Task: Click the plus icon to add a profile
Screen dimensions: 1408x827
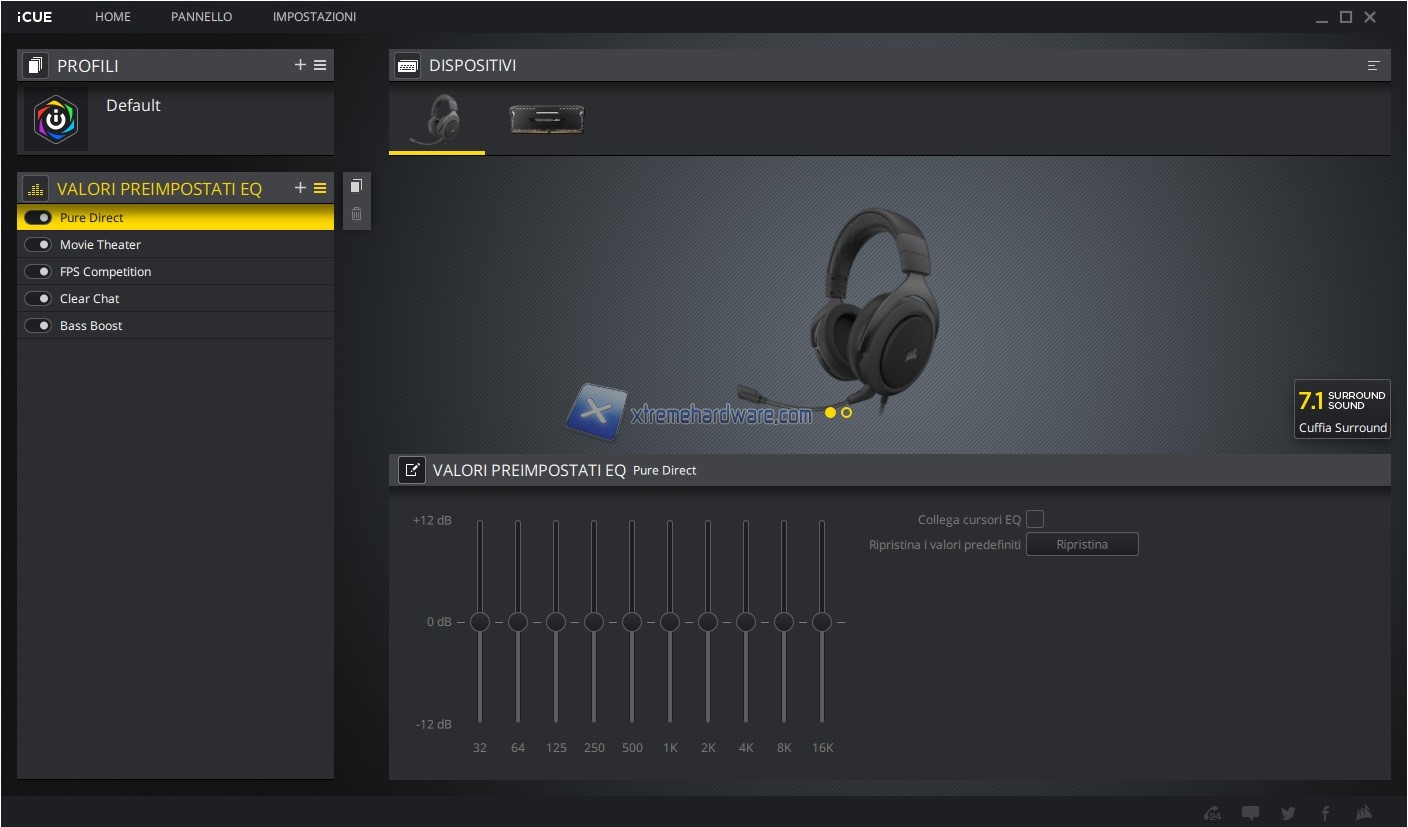Action: [300, 65]
